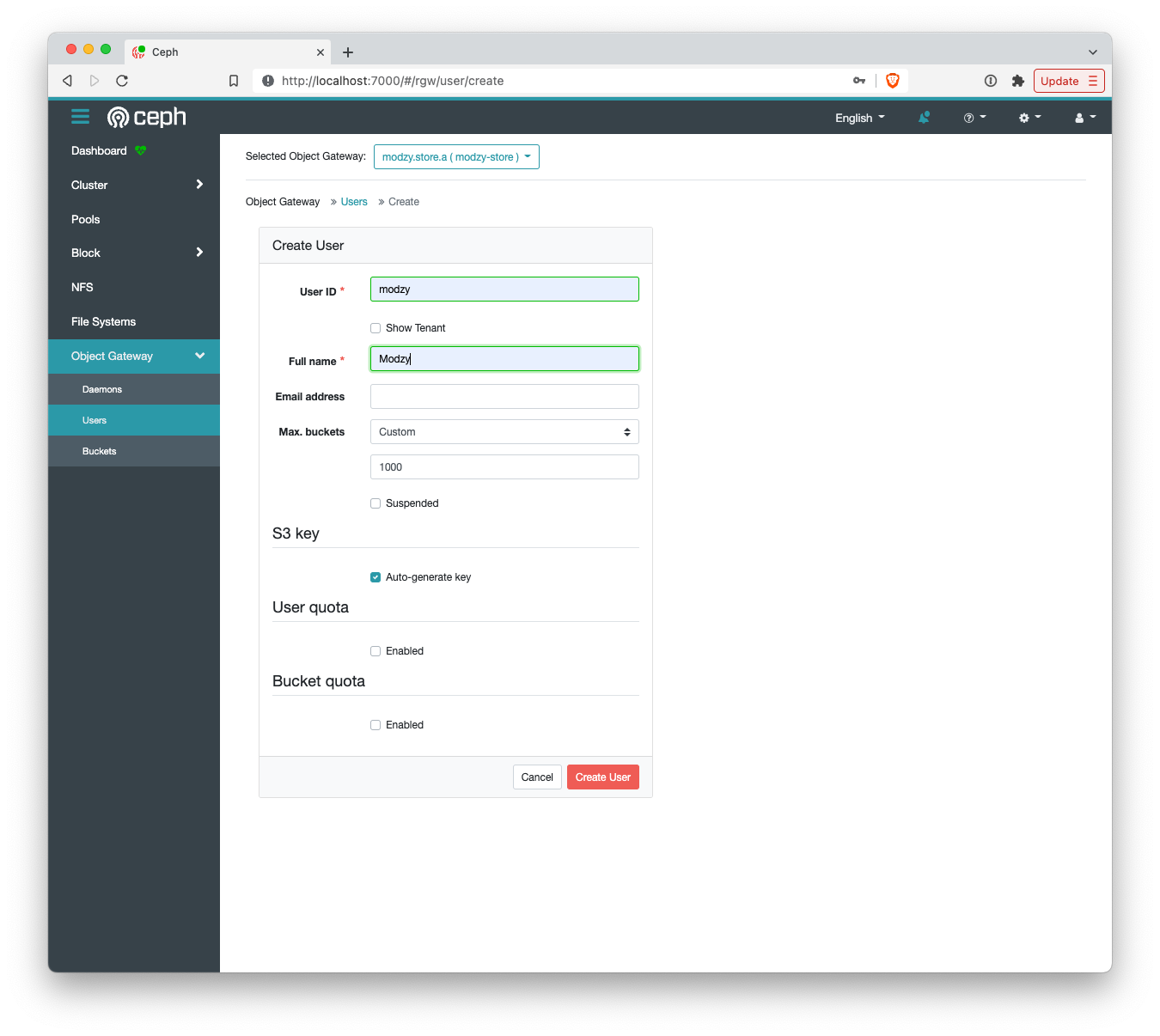Screen dimensions: 1160x1036
Task: Open the user profile menu
Action: [x=1085, y=118]
